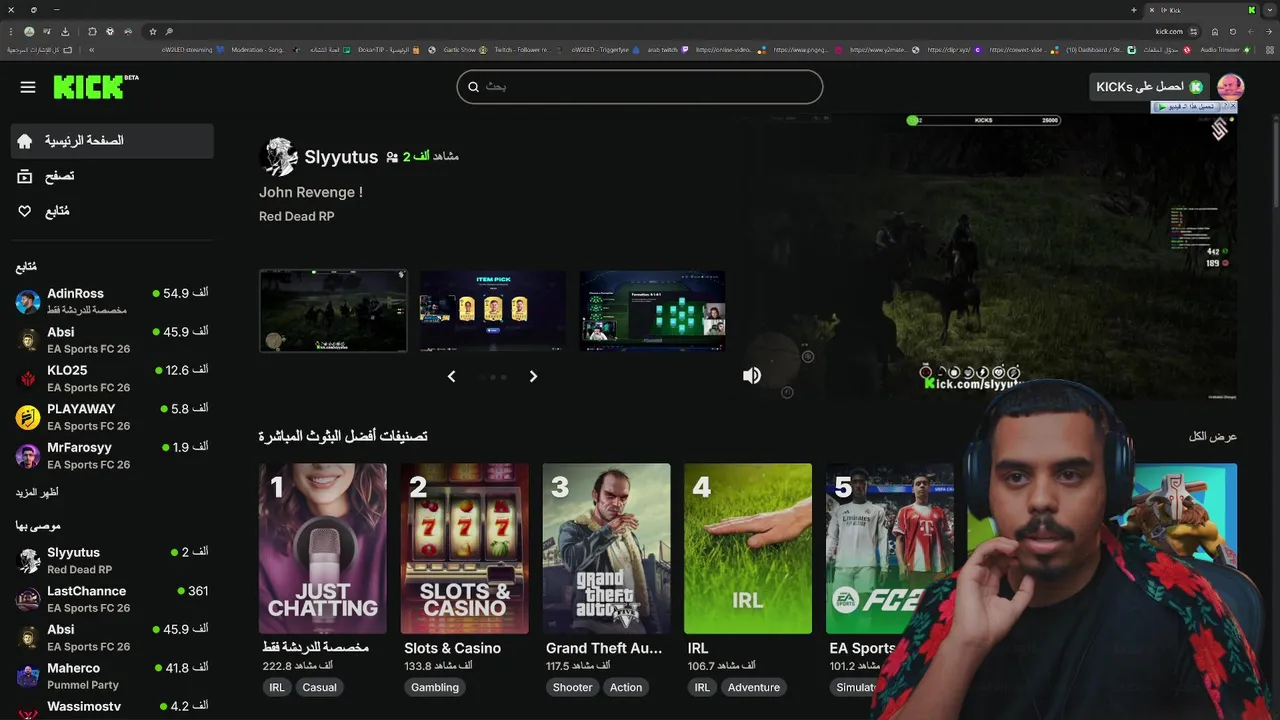Screen dimensions: 1280x720
Task: Expand the bookmarks overflow chevron
Action: [91, 50]
